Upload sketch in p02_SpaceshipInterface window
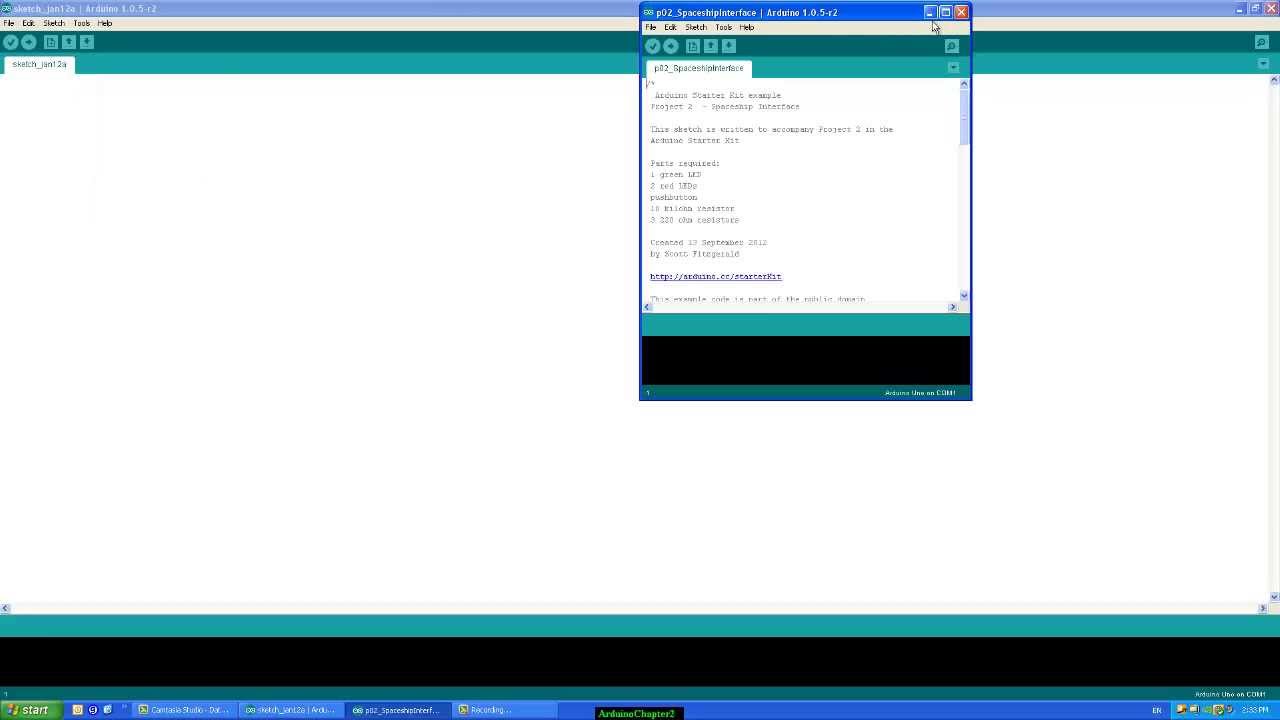The width and height of the screenshot is (1280, 720). [x=671, y=46]
